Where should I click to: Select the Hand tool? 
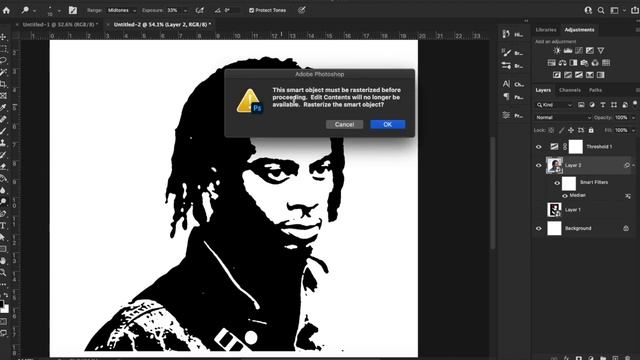pyautogui.click(x=3, y=261)
